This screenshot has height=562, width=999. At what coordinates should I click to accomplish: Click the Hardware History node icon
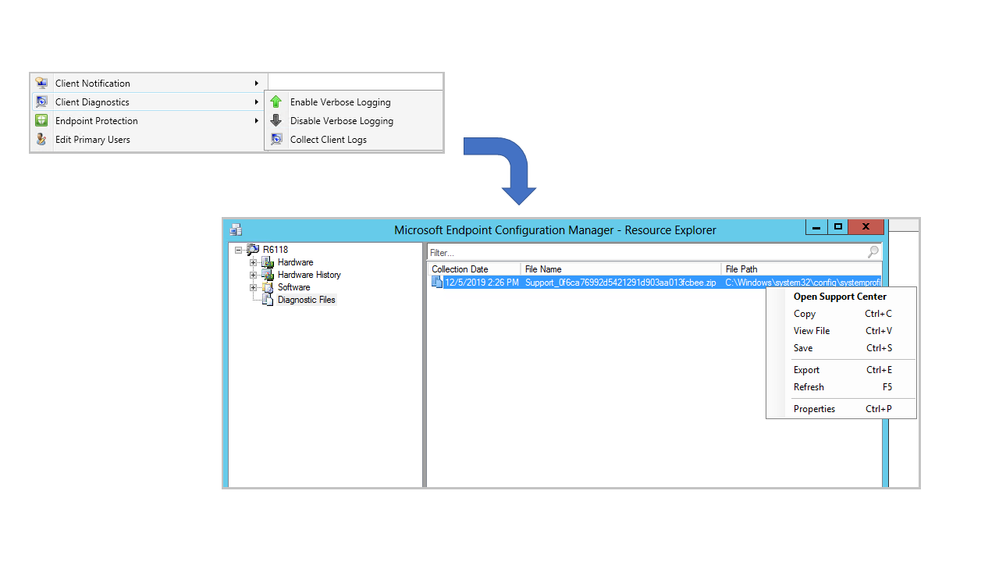pos(268,275)
